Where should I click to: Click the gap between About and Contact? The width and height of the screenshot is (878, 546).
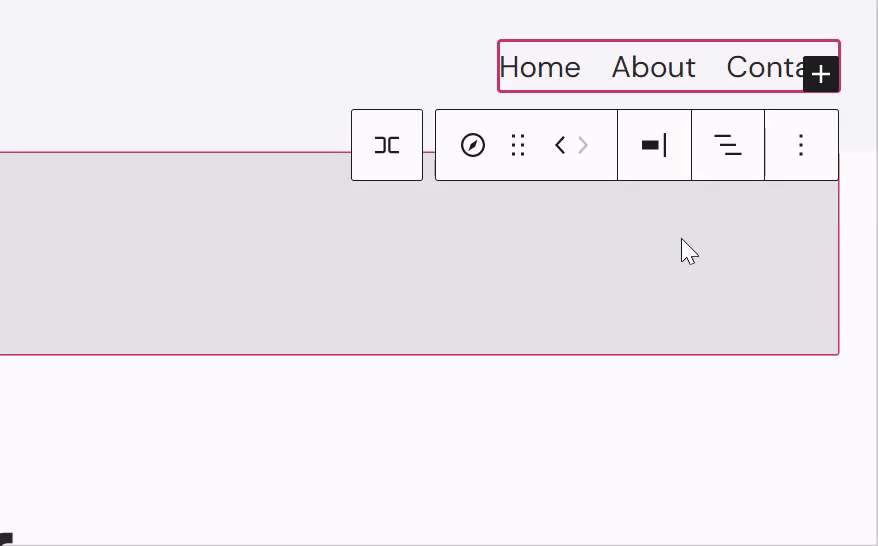pyautogui.click(x=711, y=67)
